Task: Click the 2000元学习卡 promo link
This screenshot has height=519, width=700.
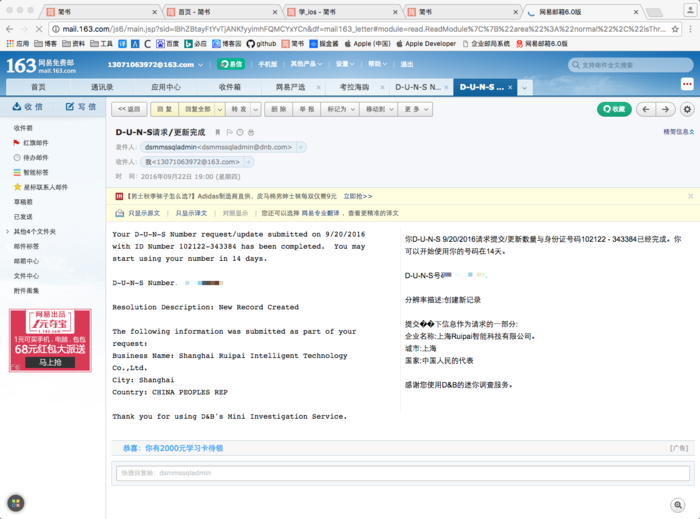Action: 173,448
